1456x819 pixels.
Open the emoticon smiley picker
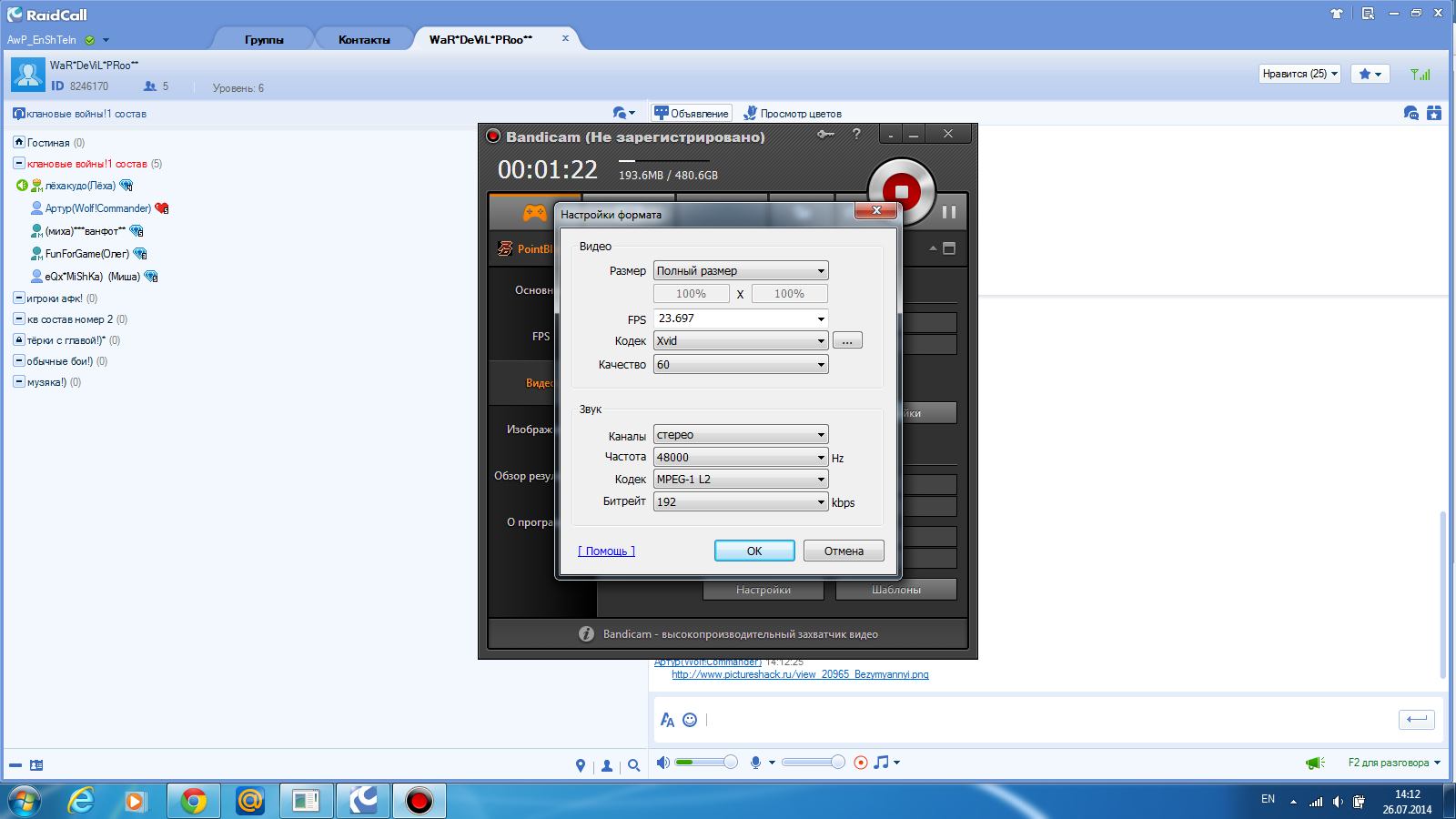pos(690,720)
